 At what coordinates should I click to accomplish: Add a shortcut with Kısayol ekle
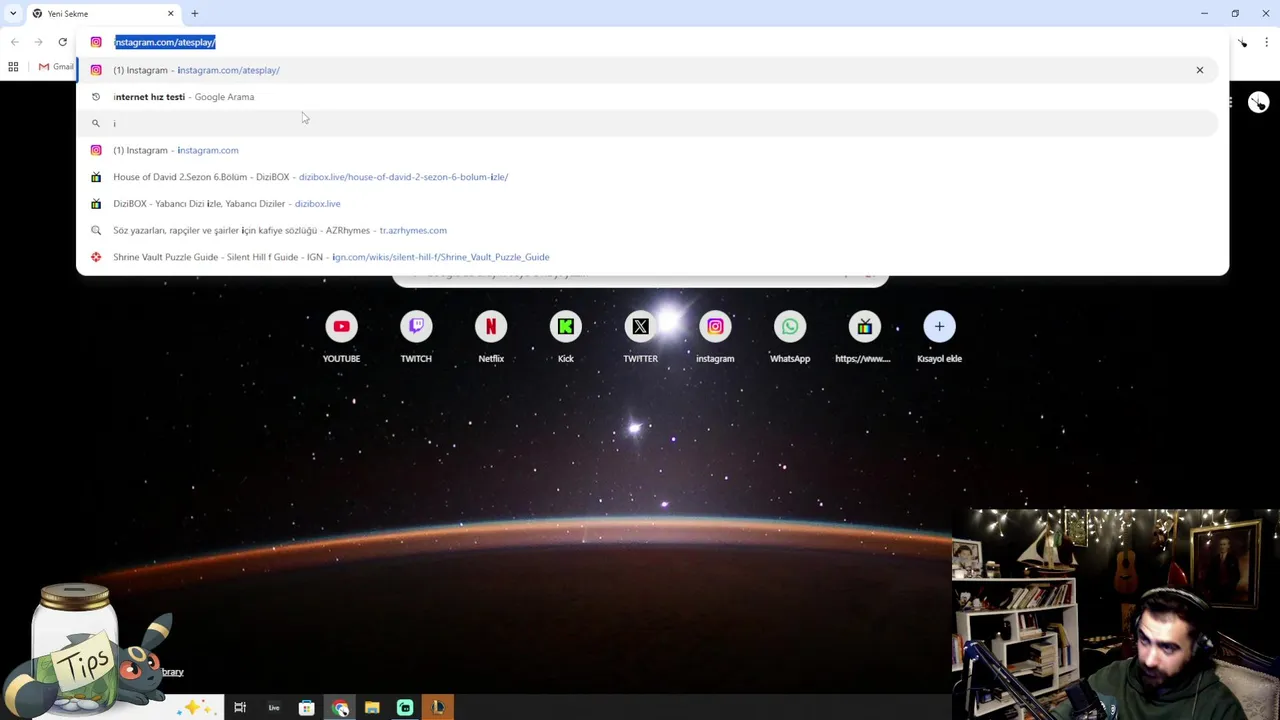click(939, 337)
